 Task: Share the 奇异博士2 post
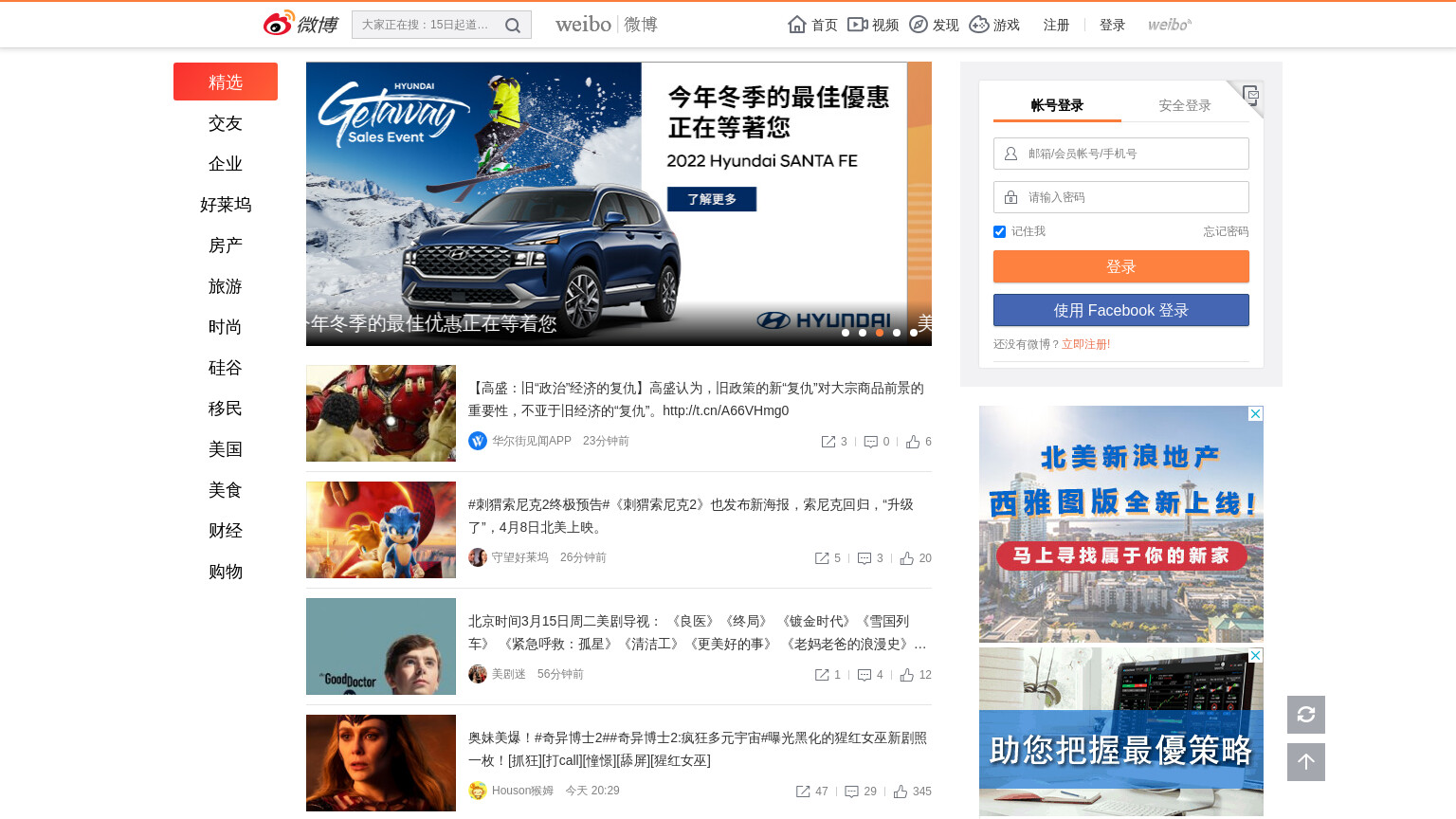coord(803,792)
